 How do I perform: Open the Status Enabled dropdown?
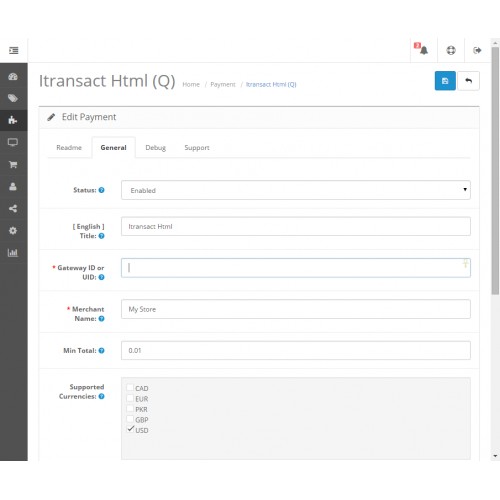click(x=296, y=190)
